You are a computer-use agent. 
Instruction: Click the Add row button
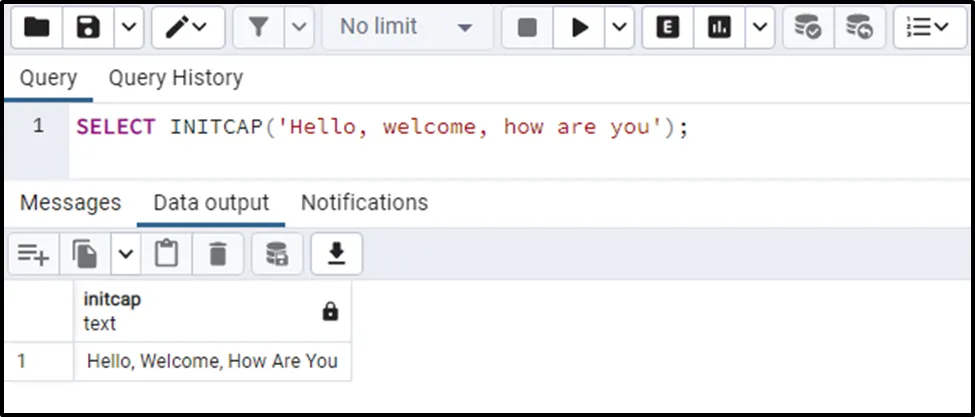pos(34,255)
